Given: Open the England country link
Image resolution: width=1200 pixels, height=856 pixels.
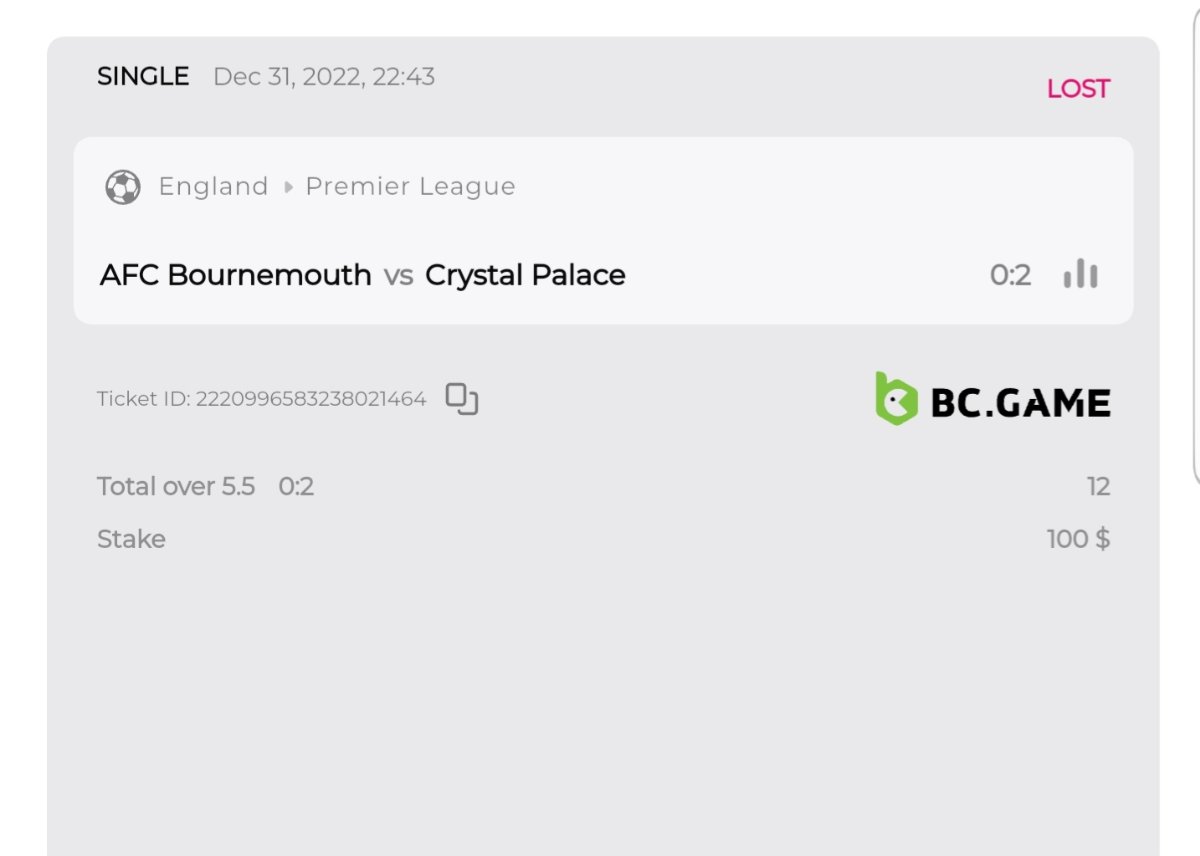Looking at the screenshot, I should (x=213, y=187).
